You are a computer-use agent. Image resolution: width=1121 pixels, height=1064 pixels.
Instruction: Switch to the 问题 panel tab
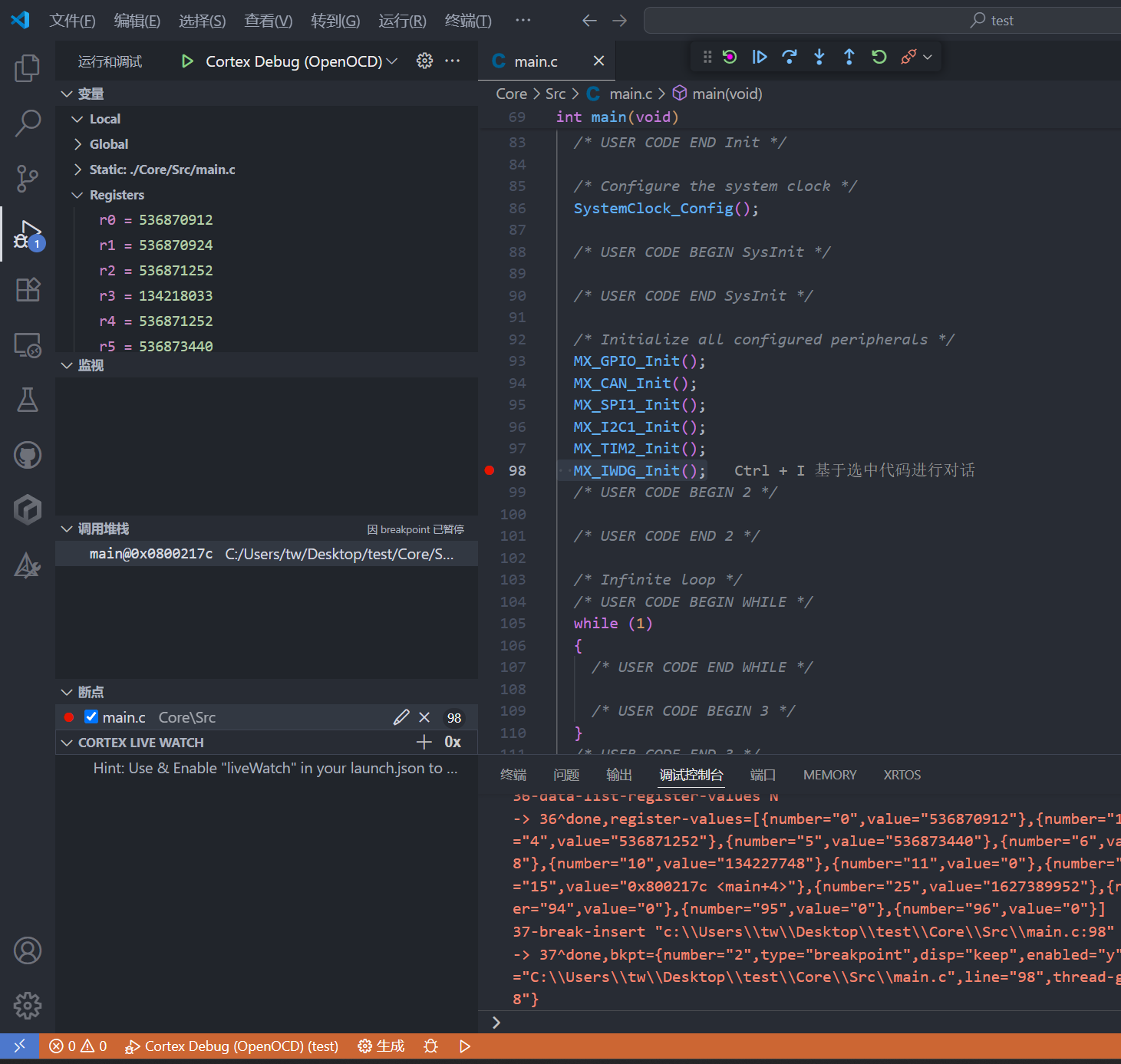point(566,775)
